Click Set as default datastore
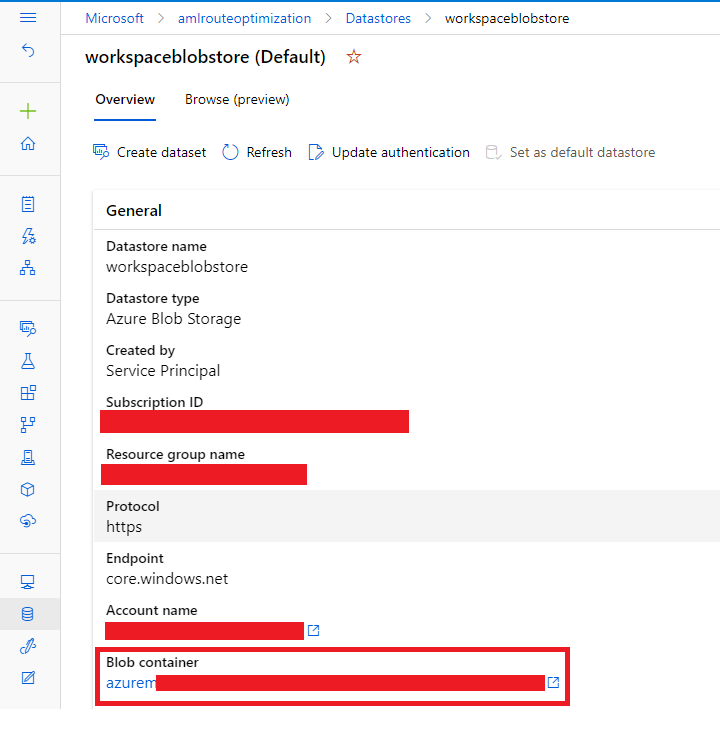This screenshot has height=737, width=720. (x=570, y=152)
